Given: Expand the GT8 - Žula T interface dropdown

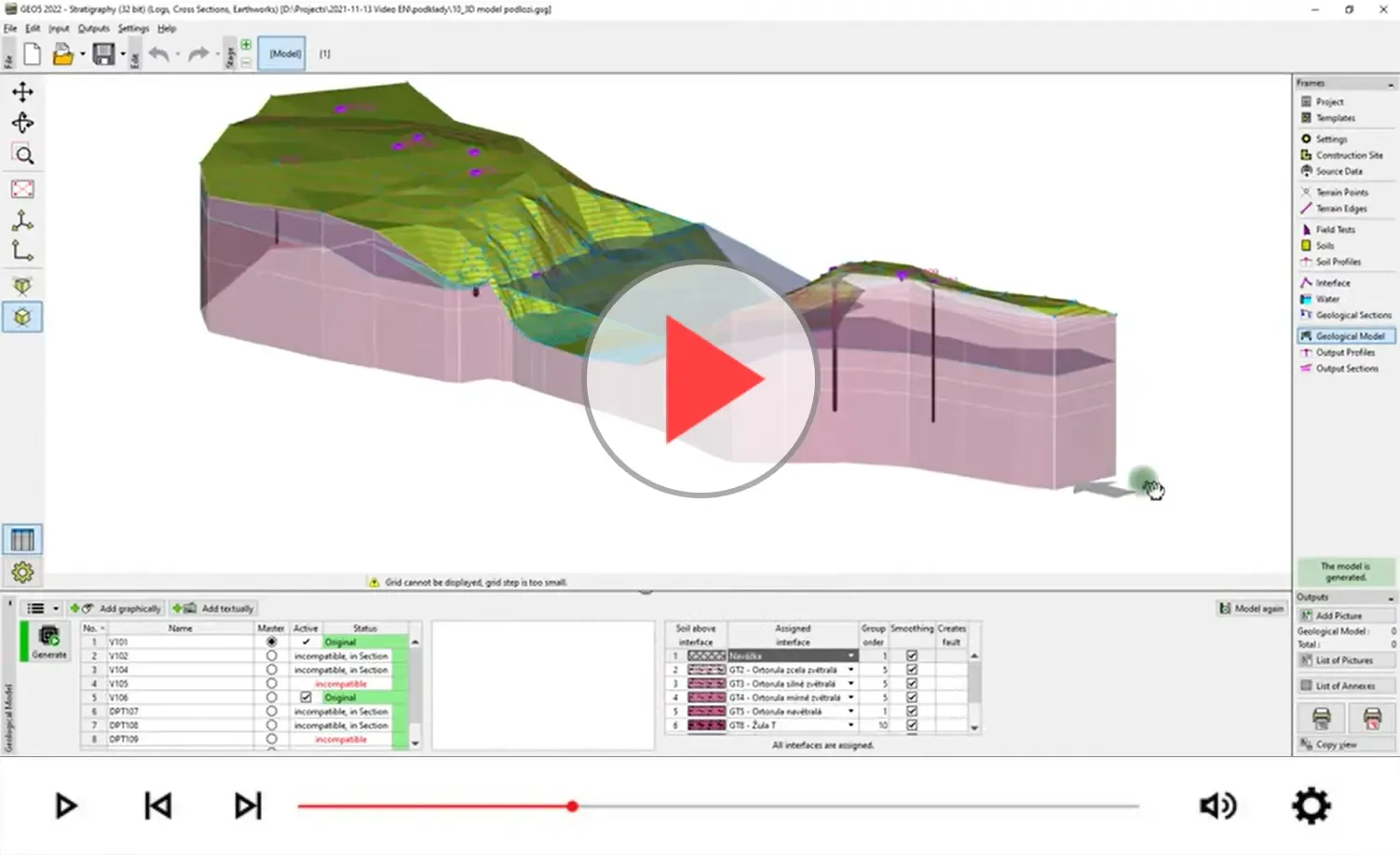Looking at the screenshot, I should click(x=850, y=725).
